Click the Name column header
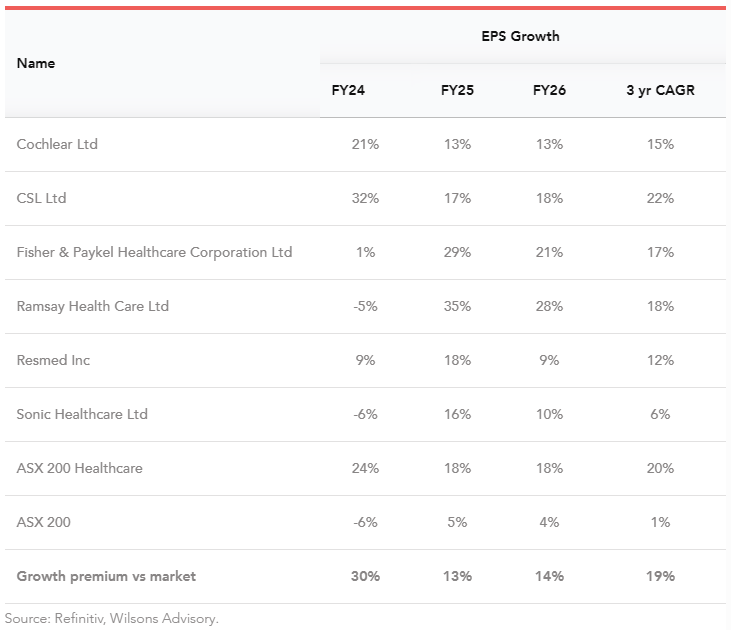 [36, 63]
